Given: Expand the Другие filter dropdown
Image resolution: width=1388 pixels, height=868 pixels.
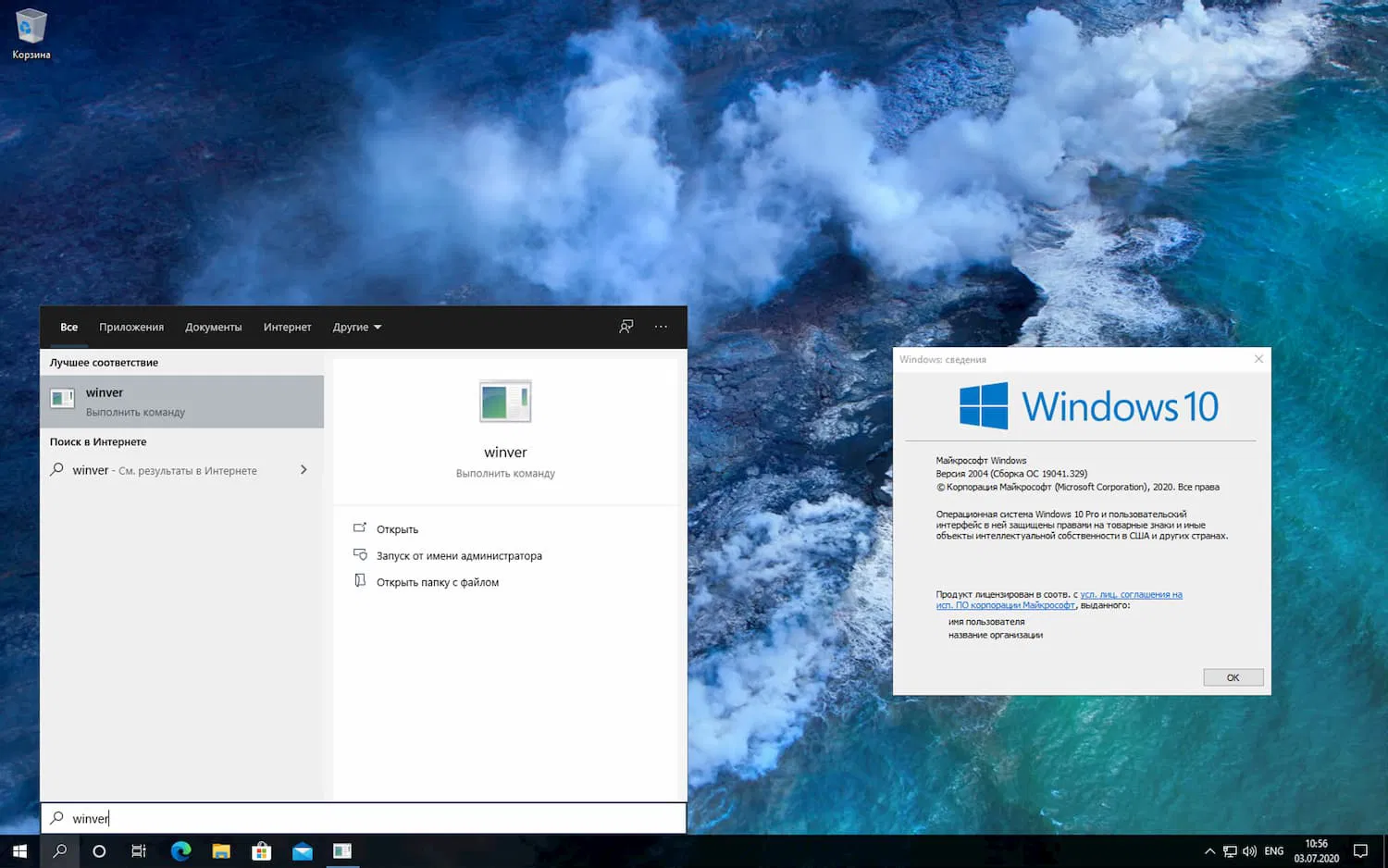Looking at the screenshot, I should [x=357, y=328].
